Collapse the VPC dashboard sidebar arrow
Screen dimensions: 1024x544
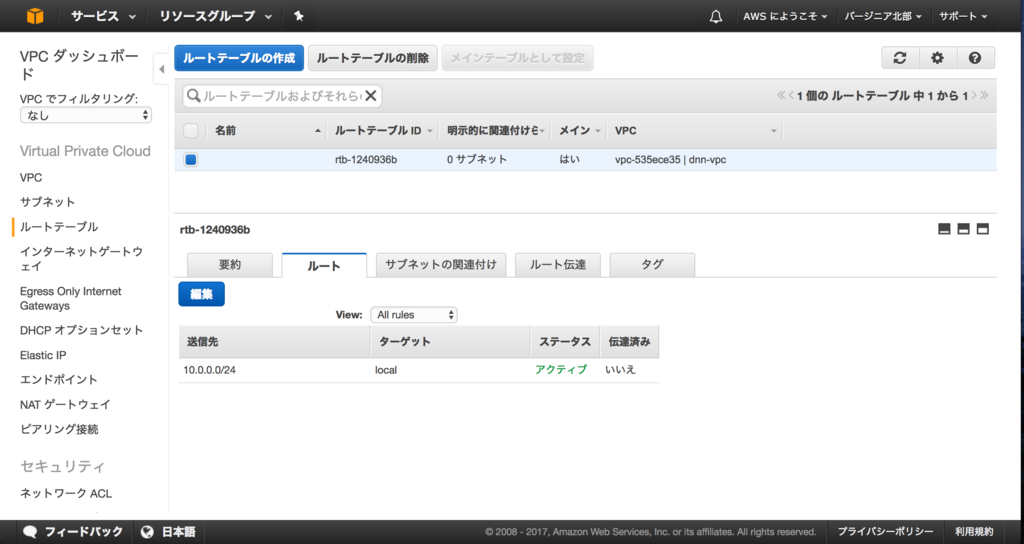161,69
